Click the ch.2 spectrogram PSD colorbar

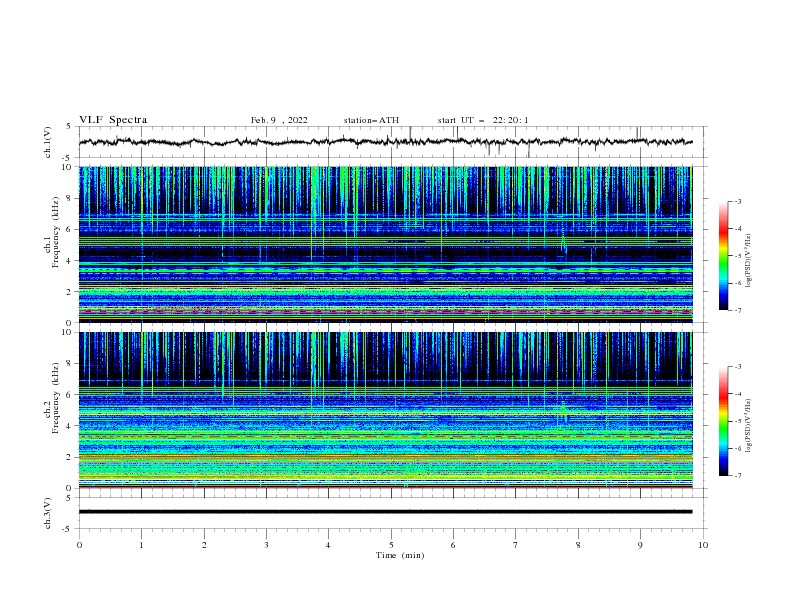(x=723, y=421)
